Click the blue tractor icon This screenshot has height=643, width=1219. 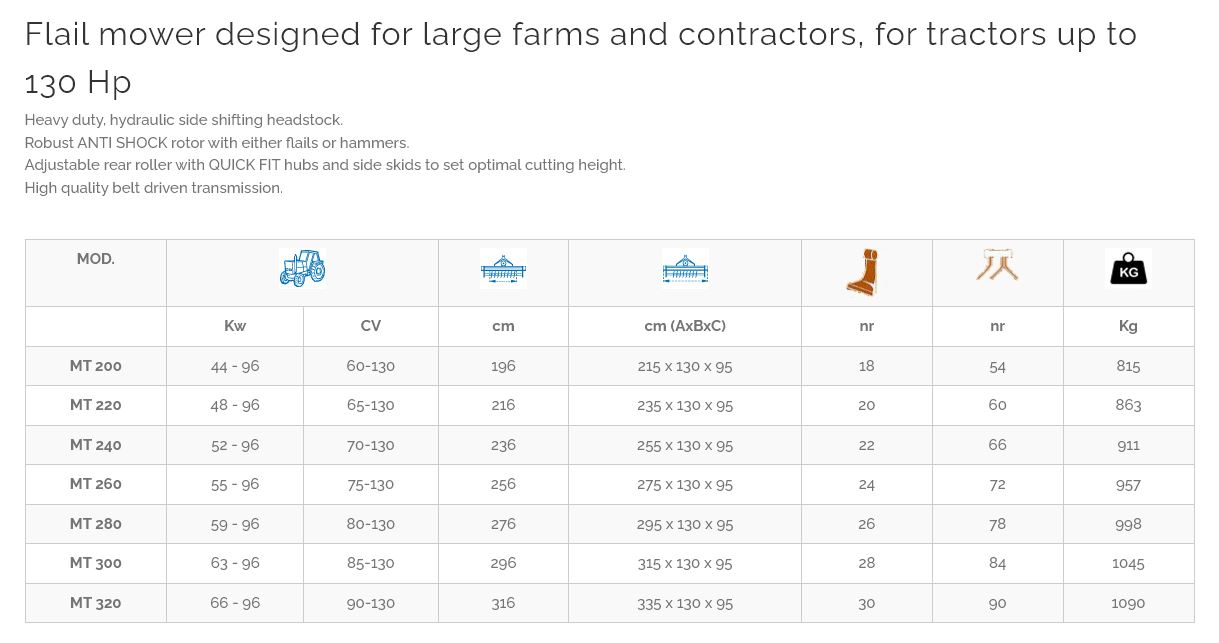point(302,268)
